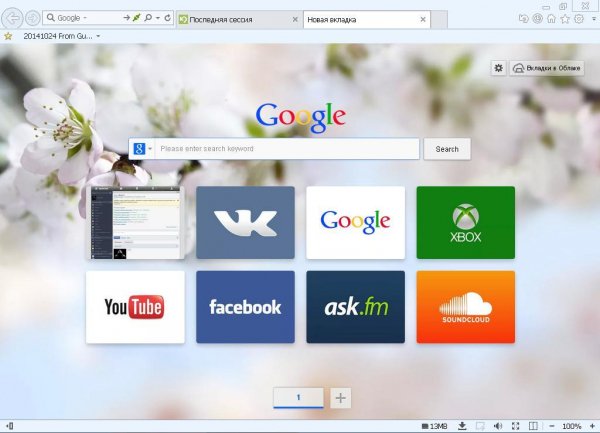Mute sound with the speaker icon

[x=498, y=426]
